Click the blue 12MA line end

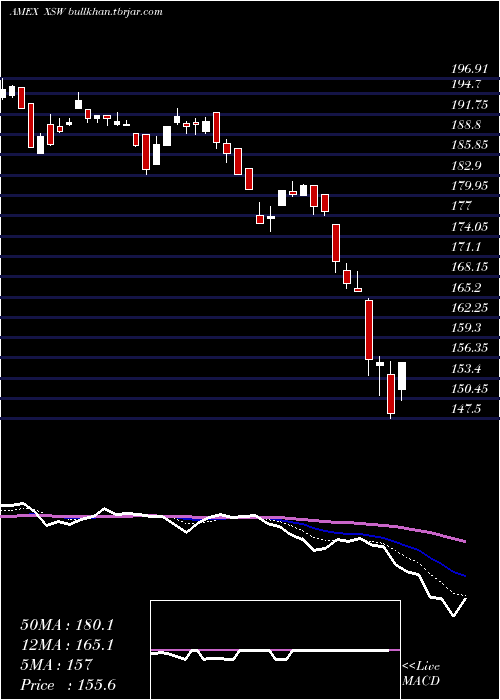464,576
